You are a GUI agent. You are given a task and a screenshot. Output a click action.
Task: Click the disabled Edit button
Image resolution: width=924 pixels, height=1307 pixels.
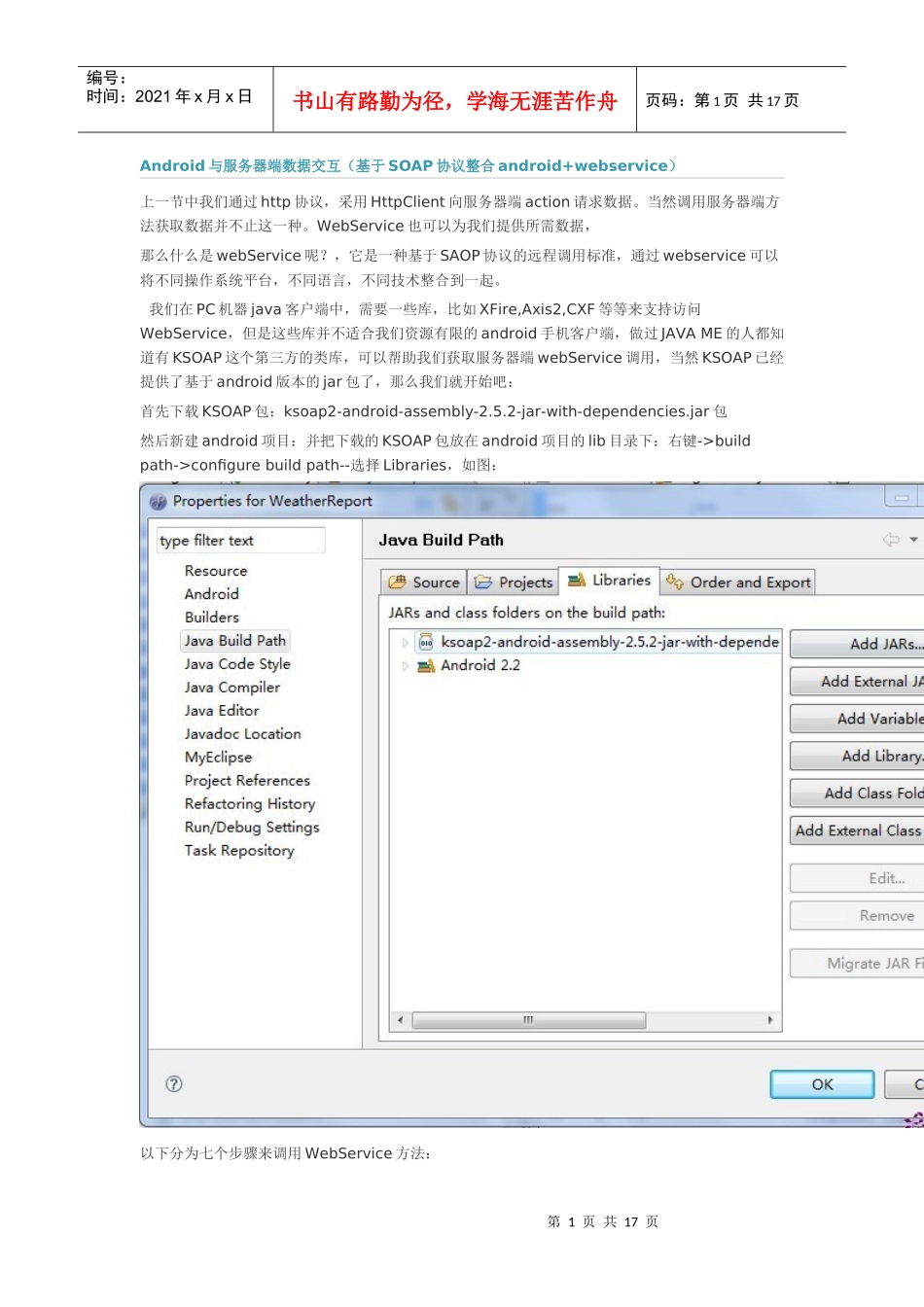(857, 878)
